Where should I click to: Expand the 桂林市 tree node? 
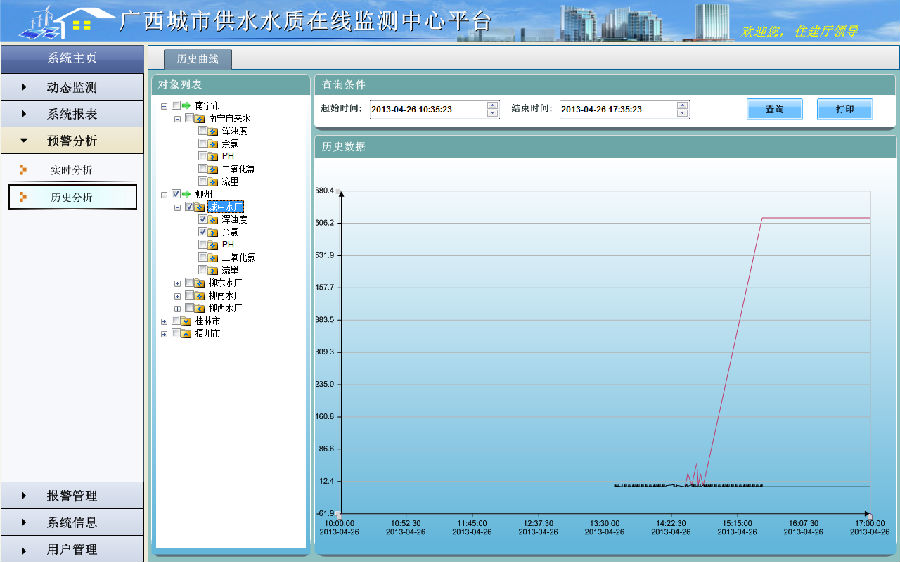tap(164, 321)
